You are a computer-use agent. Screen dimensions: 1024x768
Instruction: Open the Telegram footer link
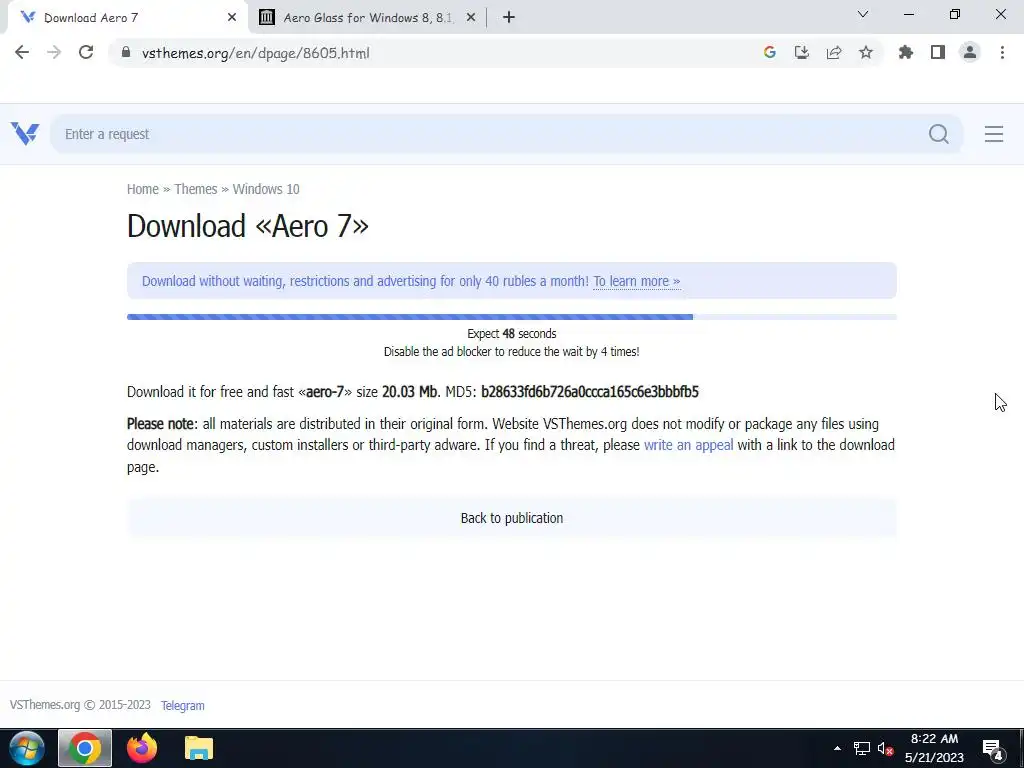pyautogui.click(x=182, y=705)
